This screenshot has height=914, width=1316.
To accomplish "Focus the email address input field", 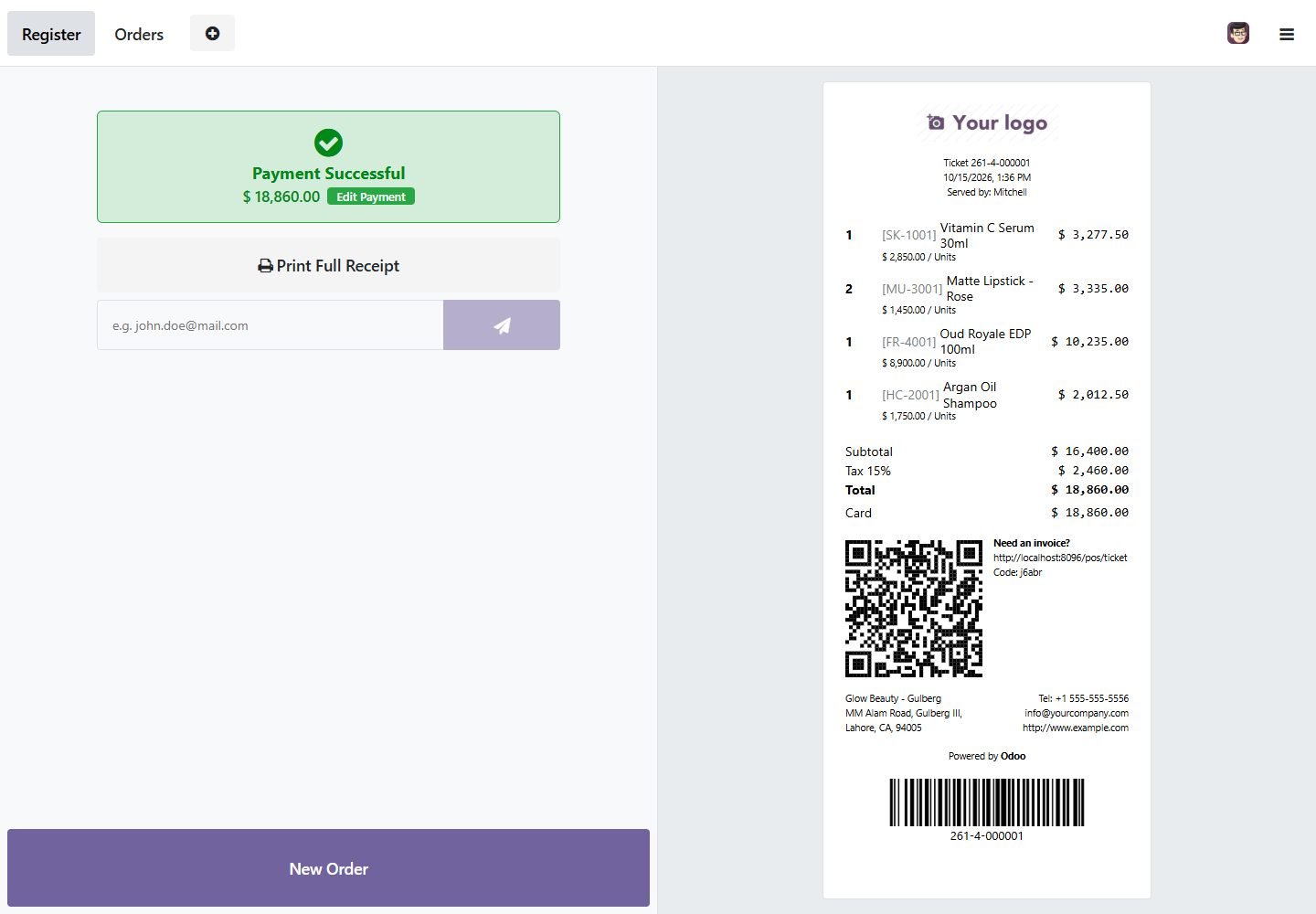I will tap(271, 325).
